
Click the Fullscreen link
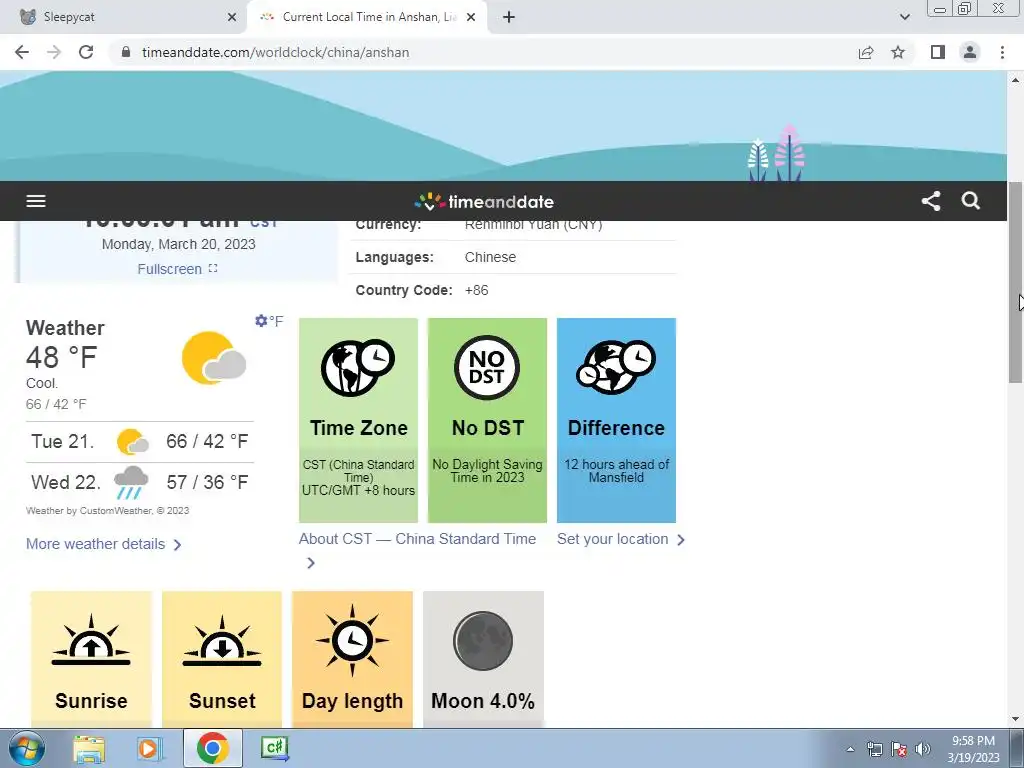177,269
